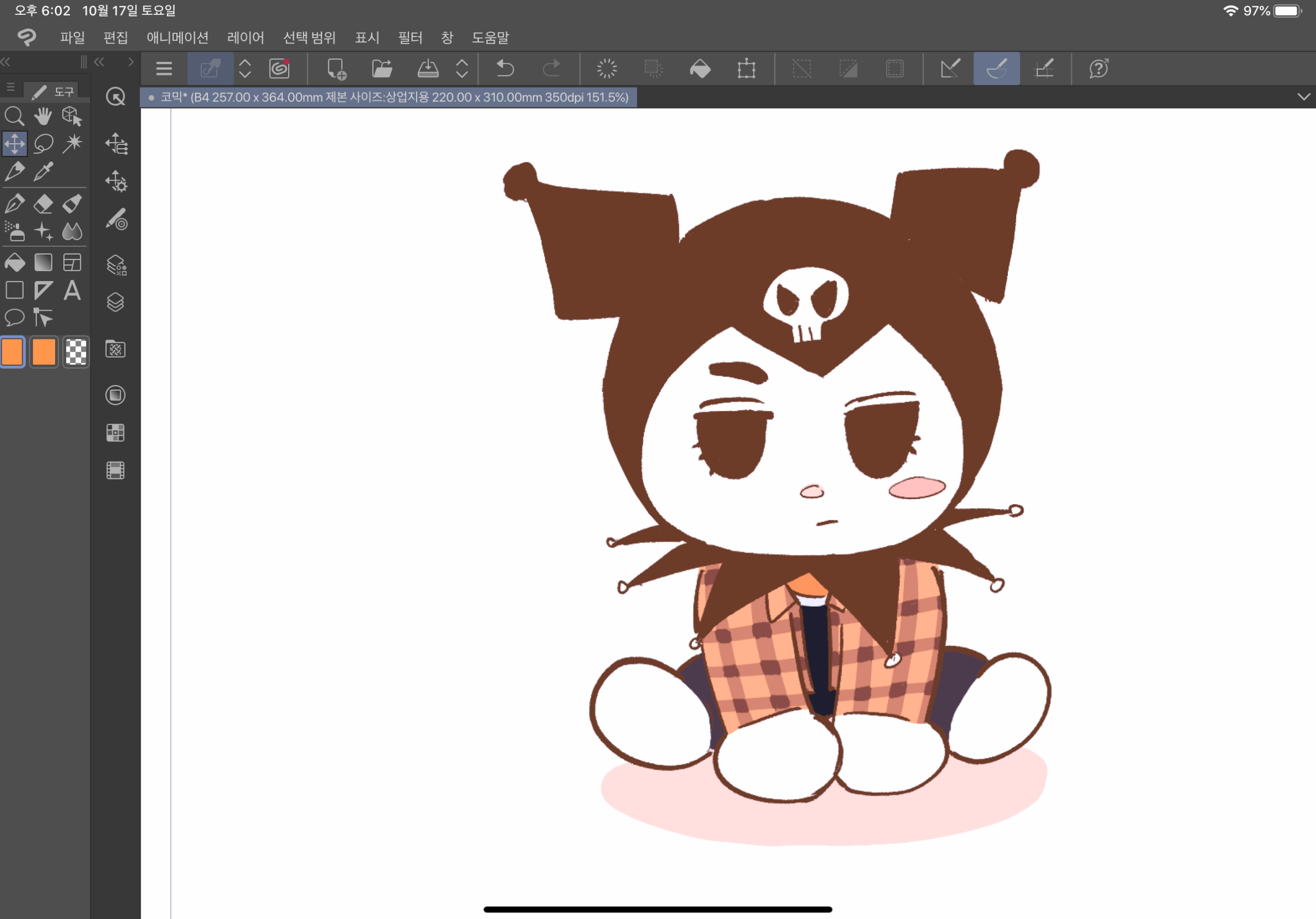Open the Quick Access palette icon
Screen dimensions: 1316x919
click(x=116, y=97)
